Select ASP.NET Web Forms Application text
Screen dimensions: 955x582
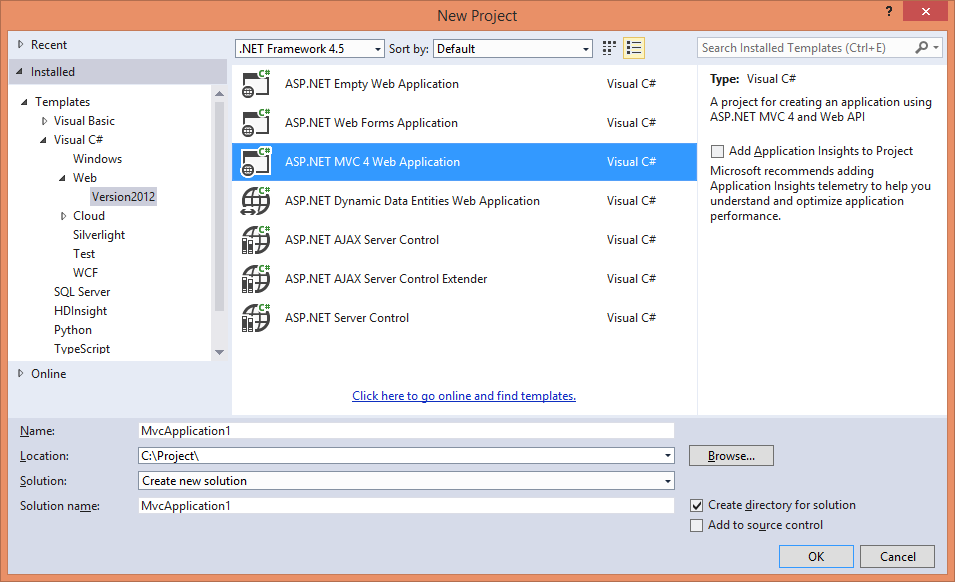coord(371,123)
